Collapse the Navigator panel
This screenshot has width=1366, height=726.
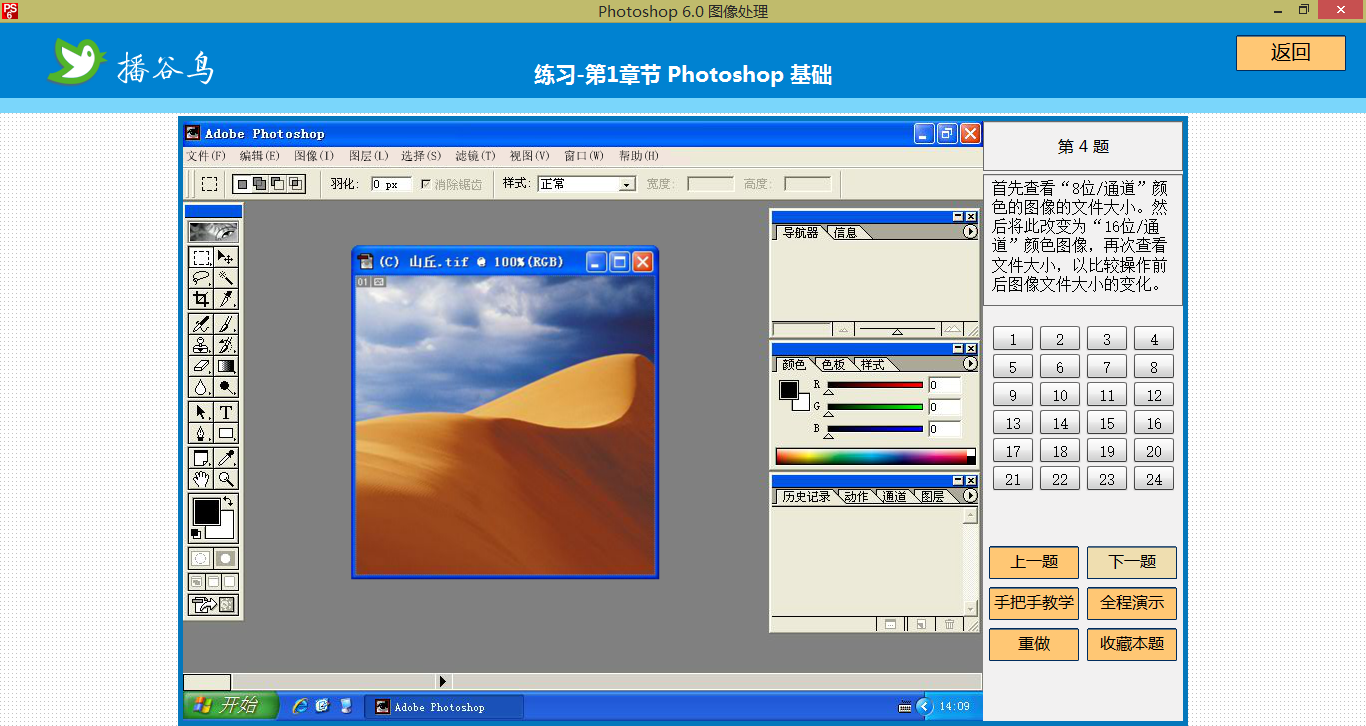coord(957,216)
